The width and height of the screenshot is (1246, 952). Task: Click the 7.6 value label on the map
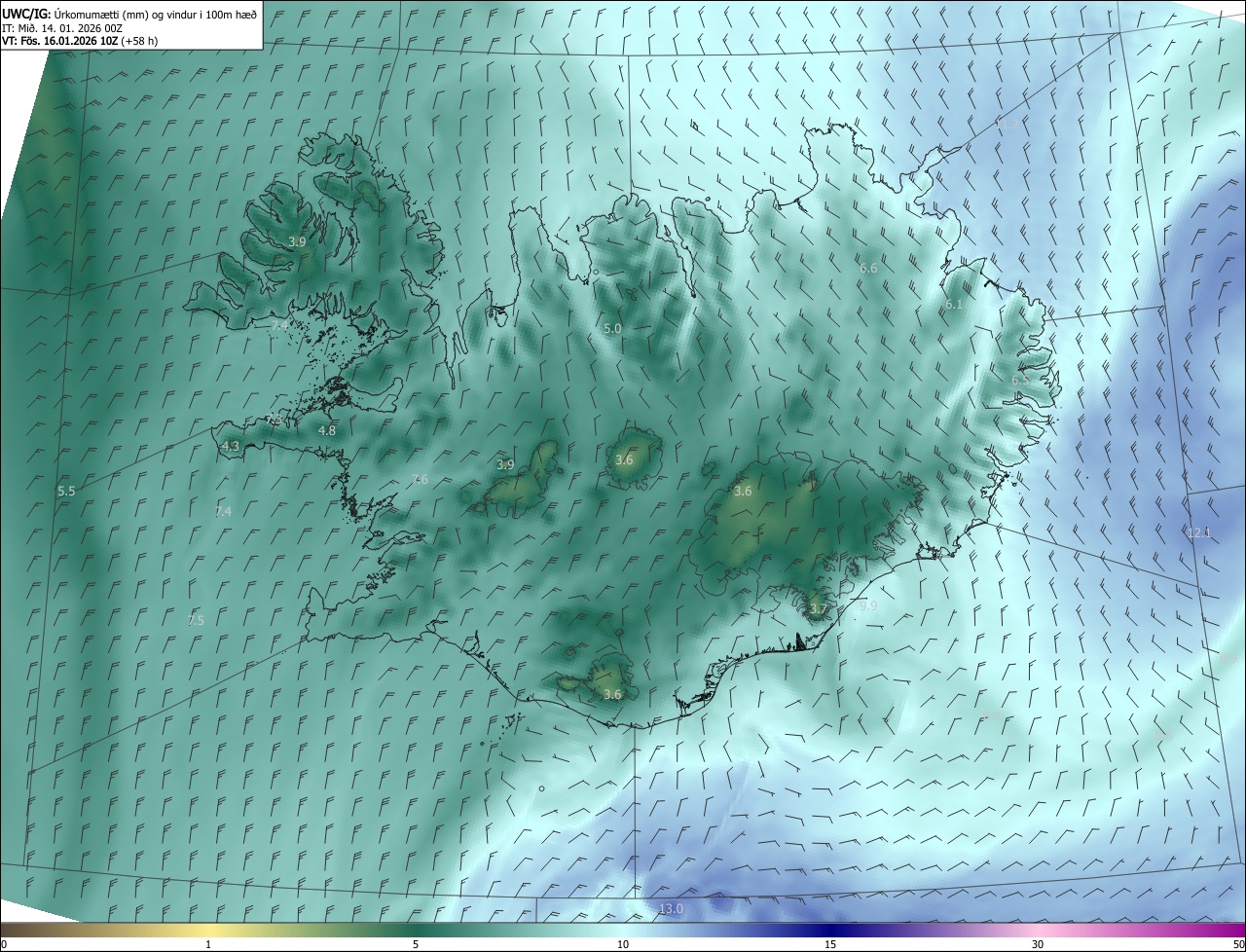pos(420,479)
